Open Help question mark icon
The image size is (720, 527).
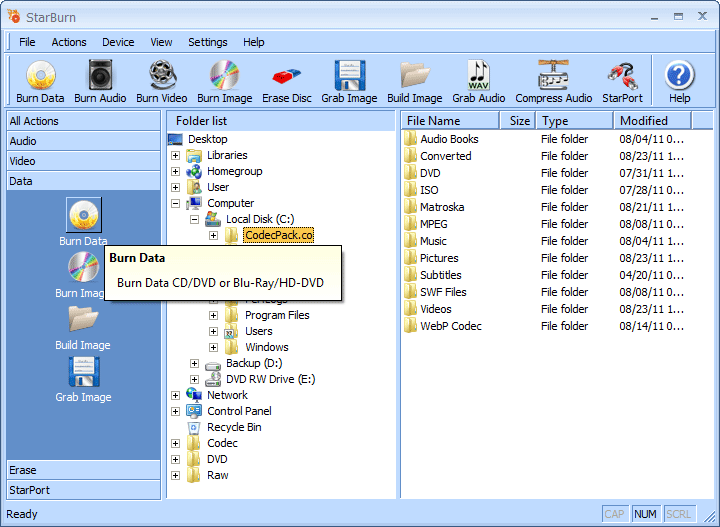pyautogui.click(x=679, y=75)
